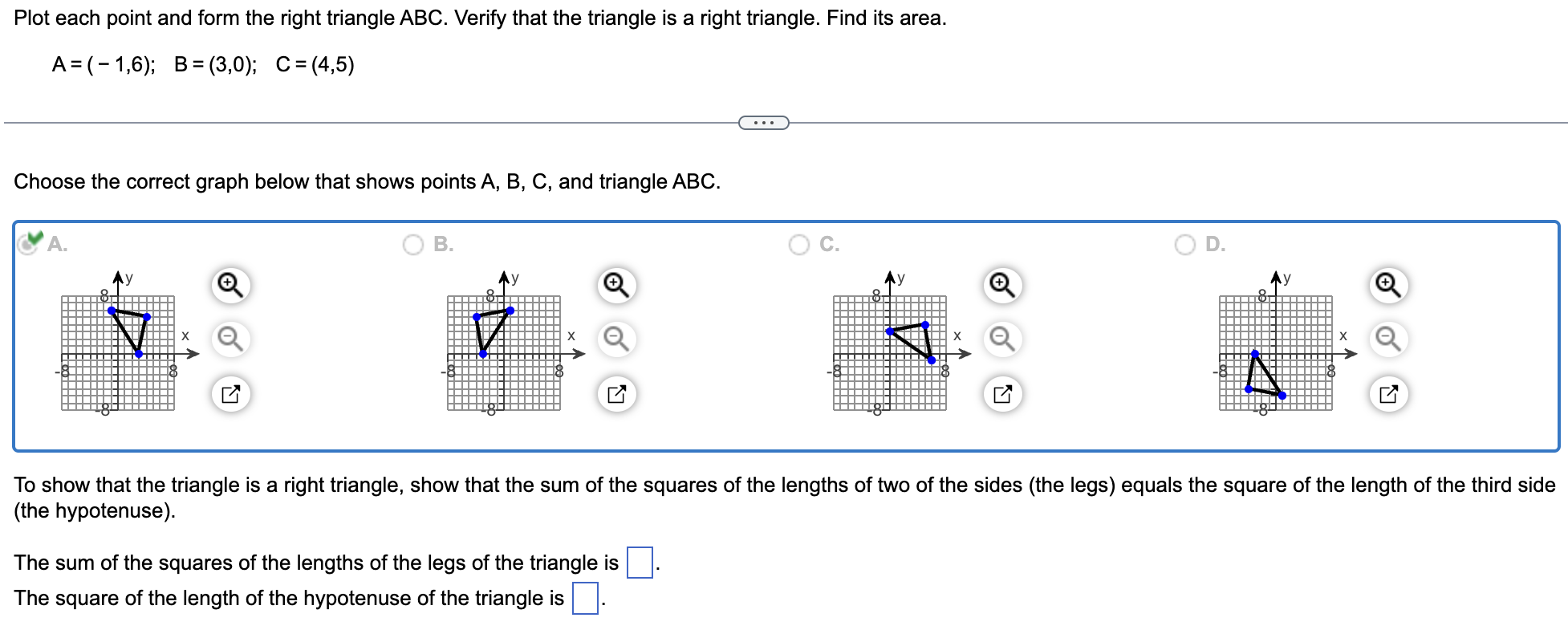Click the hypotenuse square answer box
Screen dimensions: 1568x638
[x=585, y=597]
